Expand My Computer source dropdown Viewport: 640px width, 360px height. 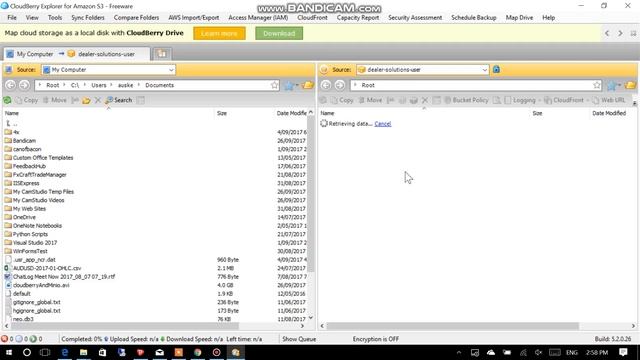pyautogui.click(x=171, y=70)
